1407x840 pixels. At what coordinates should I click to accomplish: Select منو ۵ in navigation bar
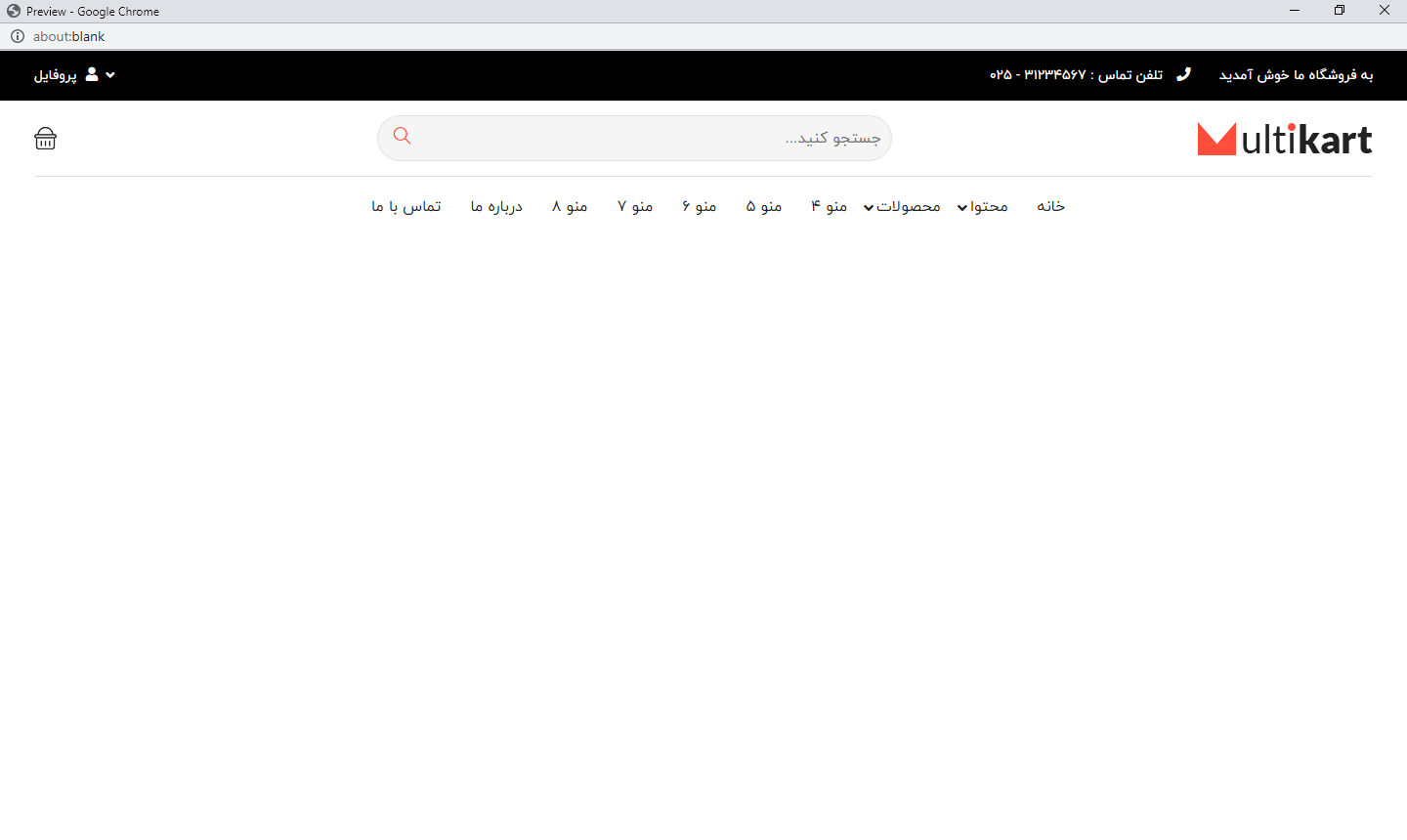click(764, 206)
